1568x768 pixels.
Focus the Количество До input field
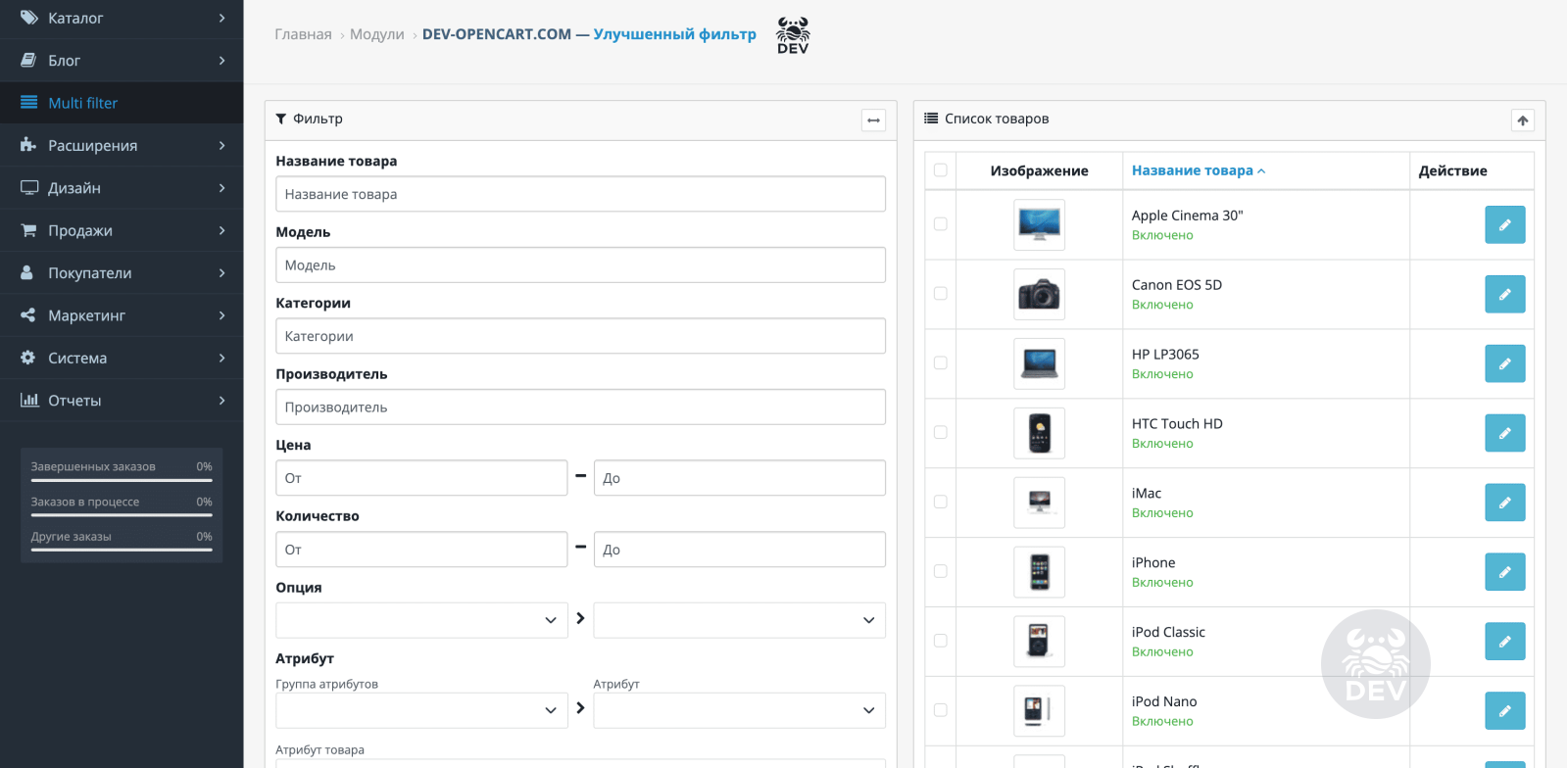(740, 550)
